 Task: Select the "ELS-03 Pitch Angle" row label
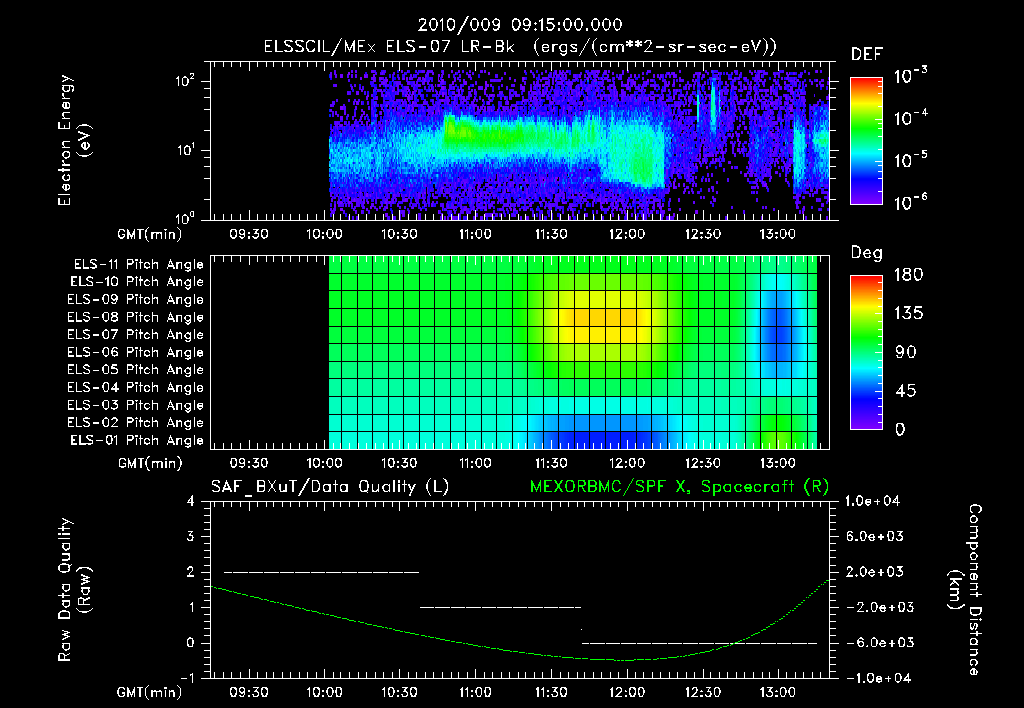135,406
